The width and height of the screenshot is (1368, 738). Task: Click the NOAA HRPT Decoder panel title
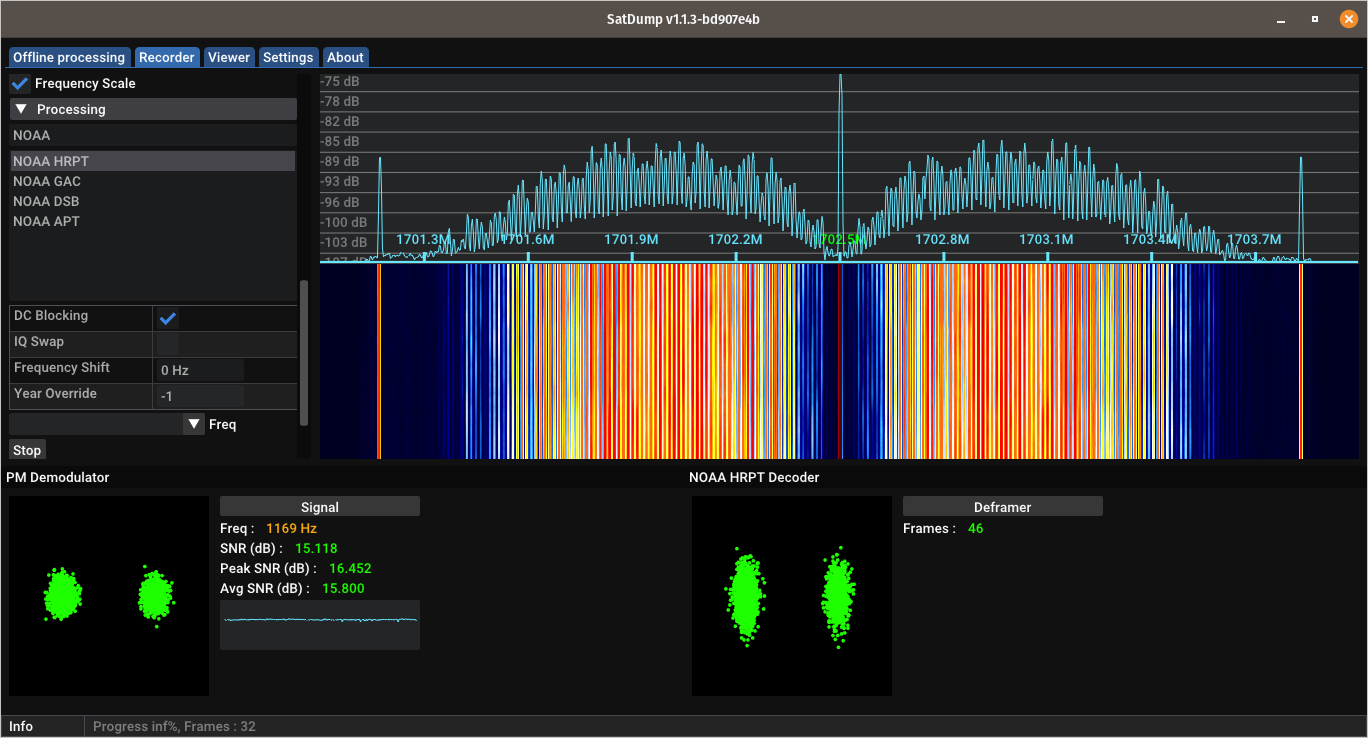[754, 477]
